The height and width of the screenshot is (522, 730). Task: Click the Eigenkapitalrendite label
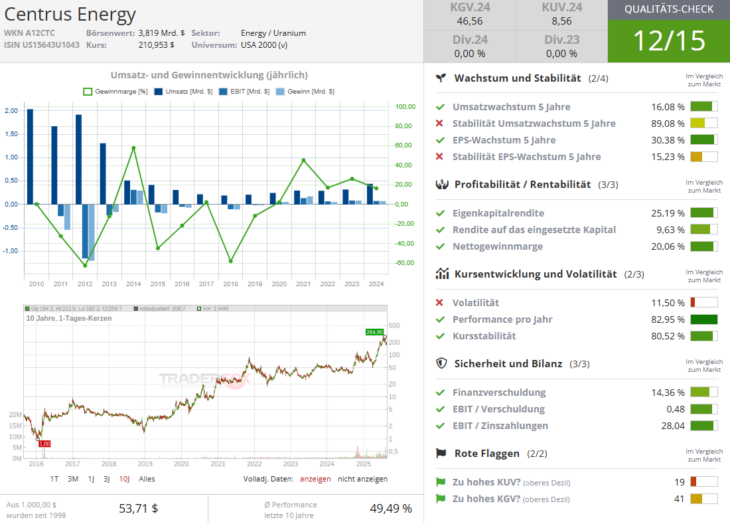[498, 213]
